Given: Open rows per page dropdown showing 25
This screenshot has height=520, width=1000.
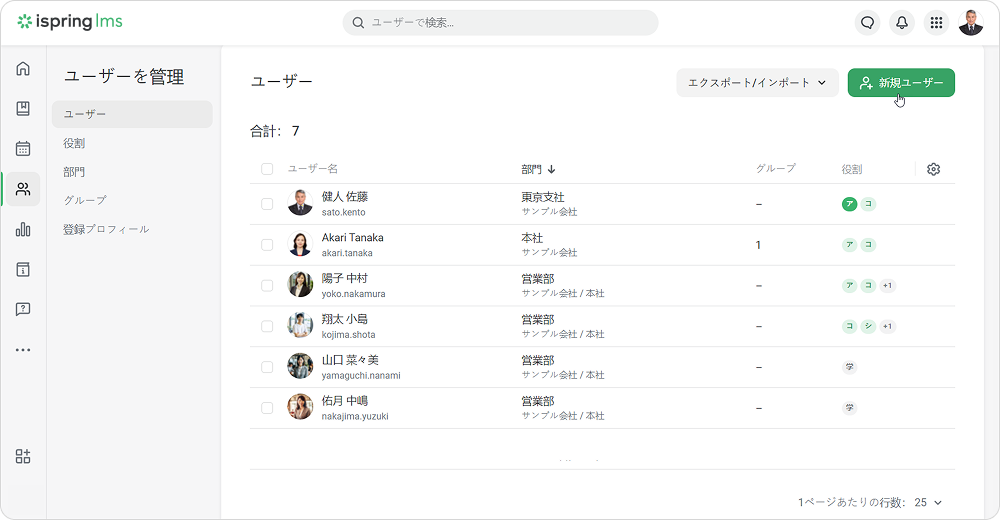Looking at the screenshot, I should 928,502.
